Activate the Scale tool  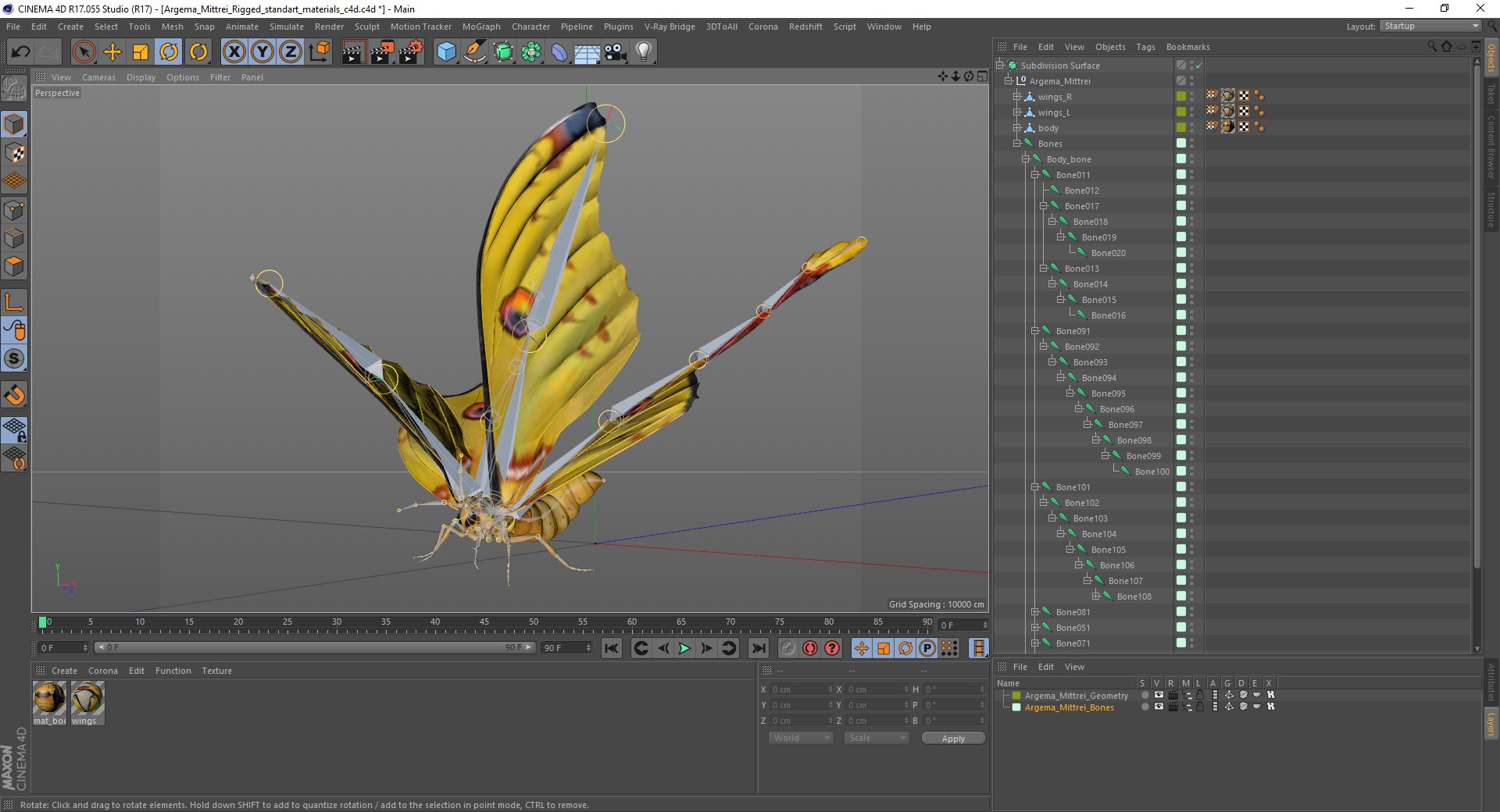(x=141, y=52)
